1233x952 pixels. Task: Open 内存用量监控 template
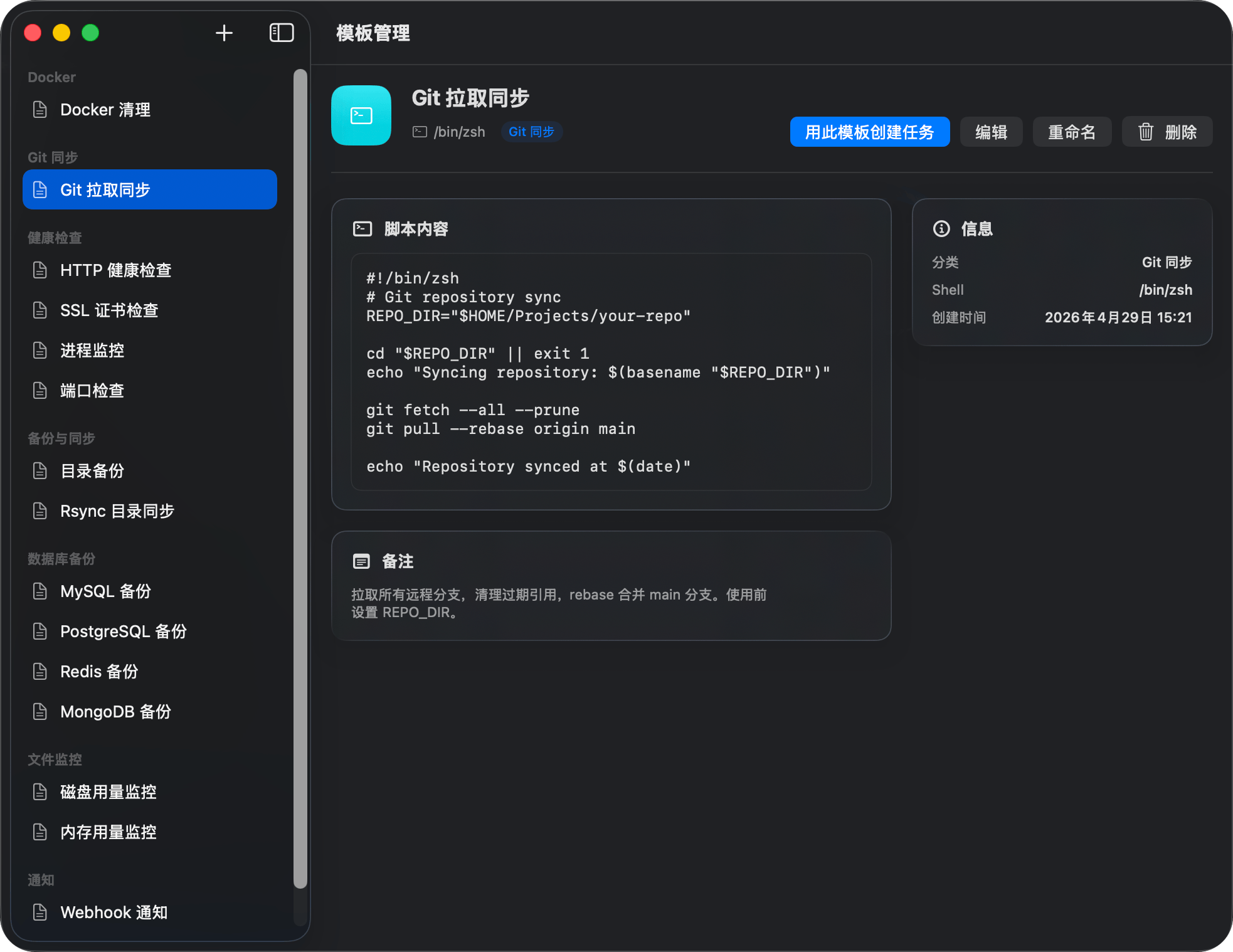150,832
